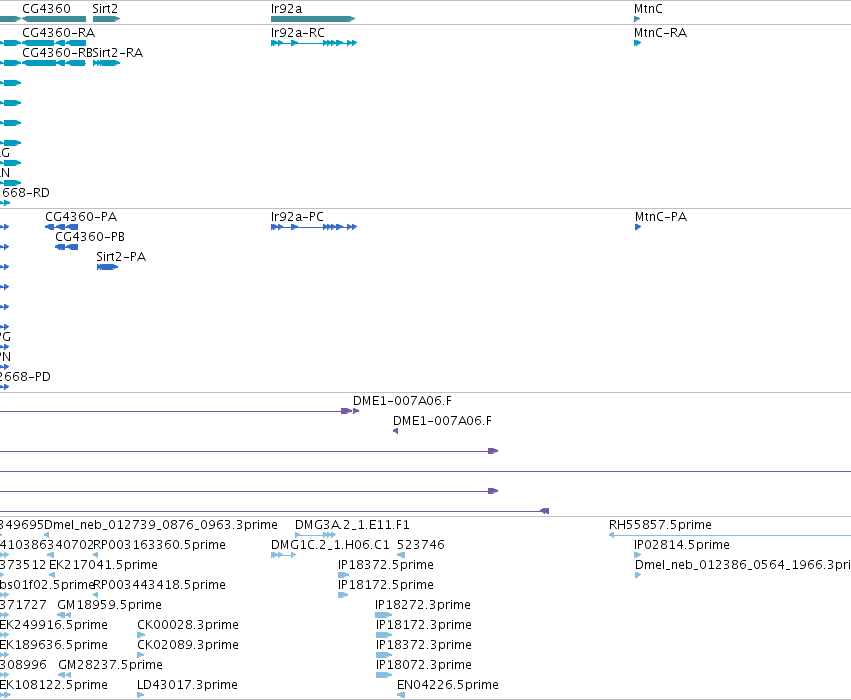851x700 pixels.
Task: Select the Dmel_neb_012739_0876_0963.3prime EST label
Action: [x=161, y=525]
